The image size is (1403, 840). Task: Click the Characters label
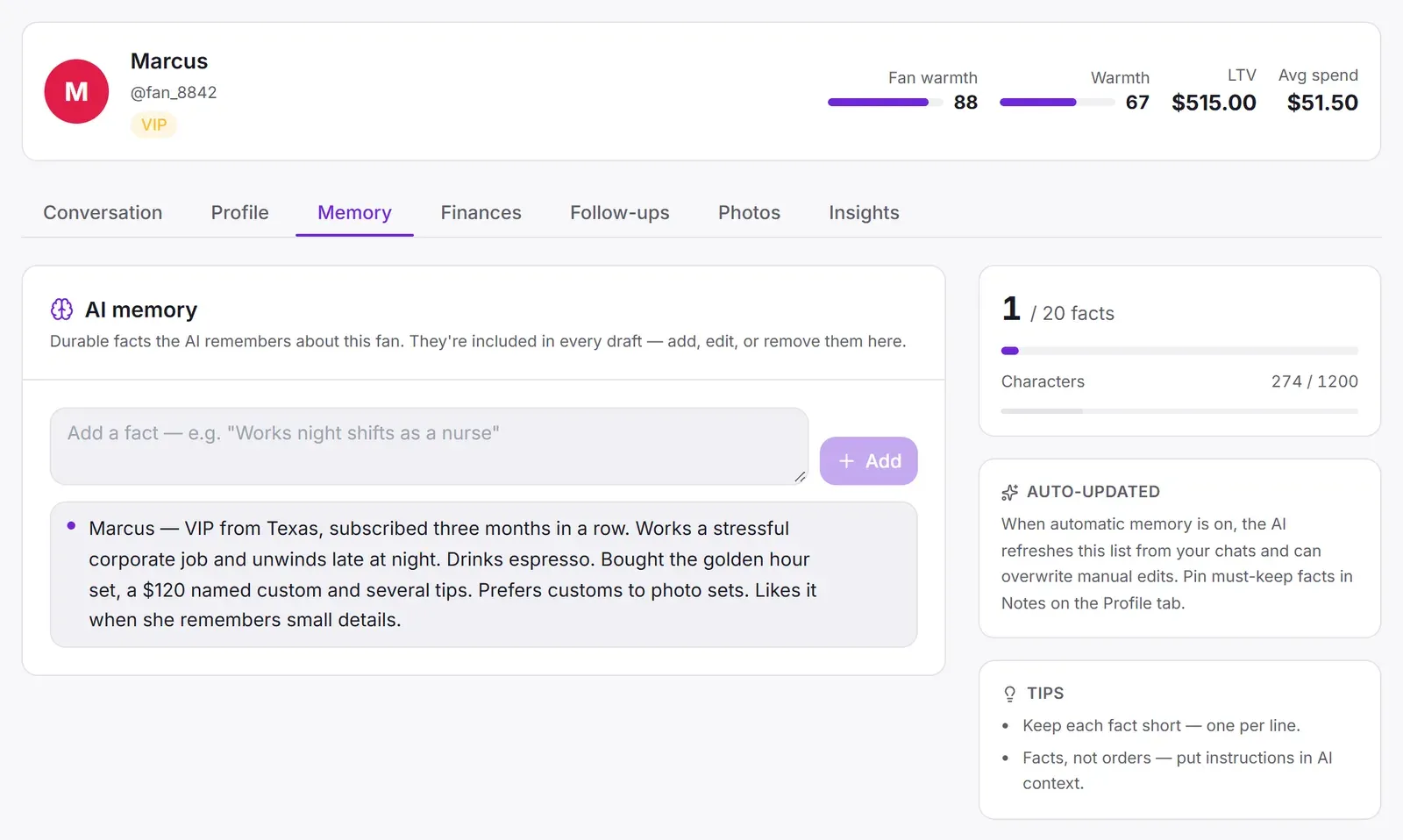(x=1043, y=381)
